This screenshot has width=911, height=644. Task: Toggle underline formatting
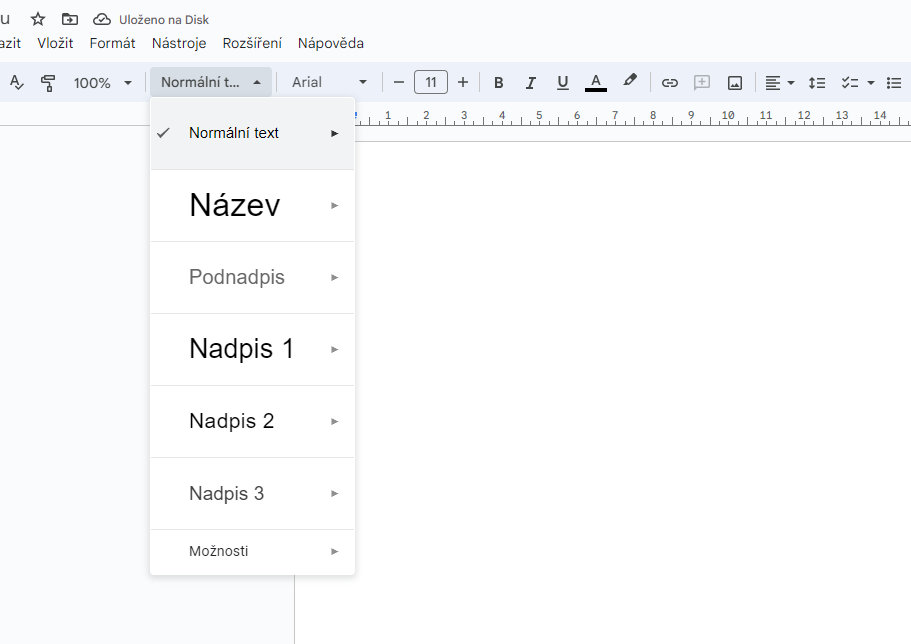(x=563, y=82)
